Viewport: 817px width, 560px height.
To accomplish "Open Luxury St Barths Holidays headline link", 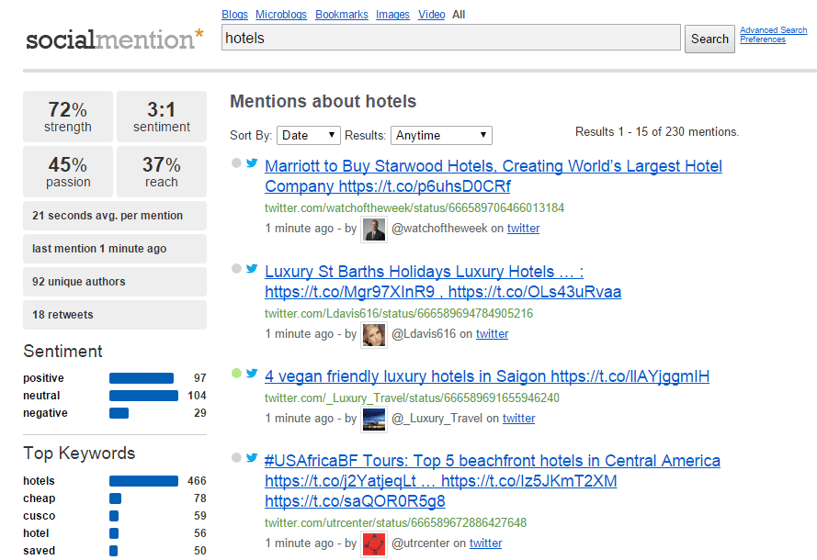I will 443,281.
